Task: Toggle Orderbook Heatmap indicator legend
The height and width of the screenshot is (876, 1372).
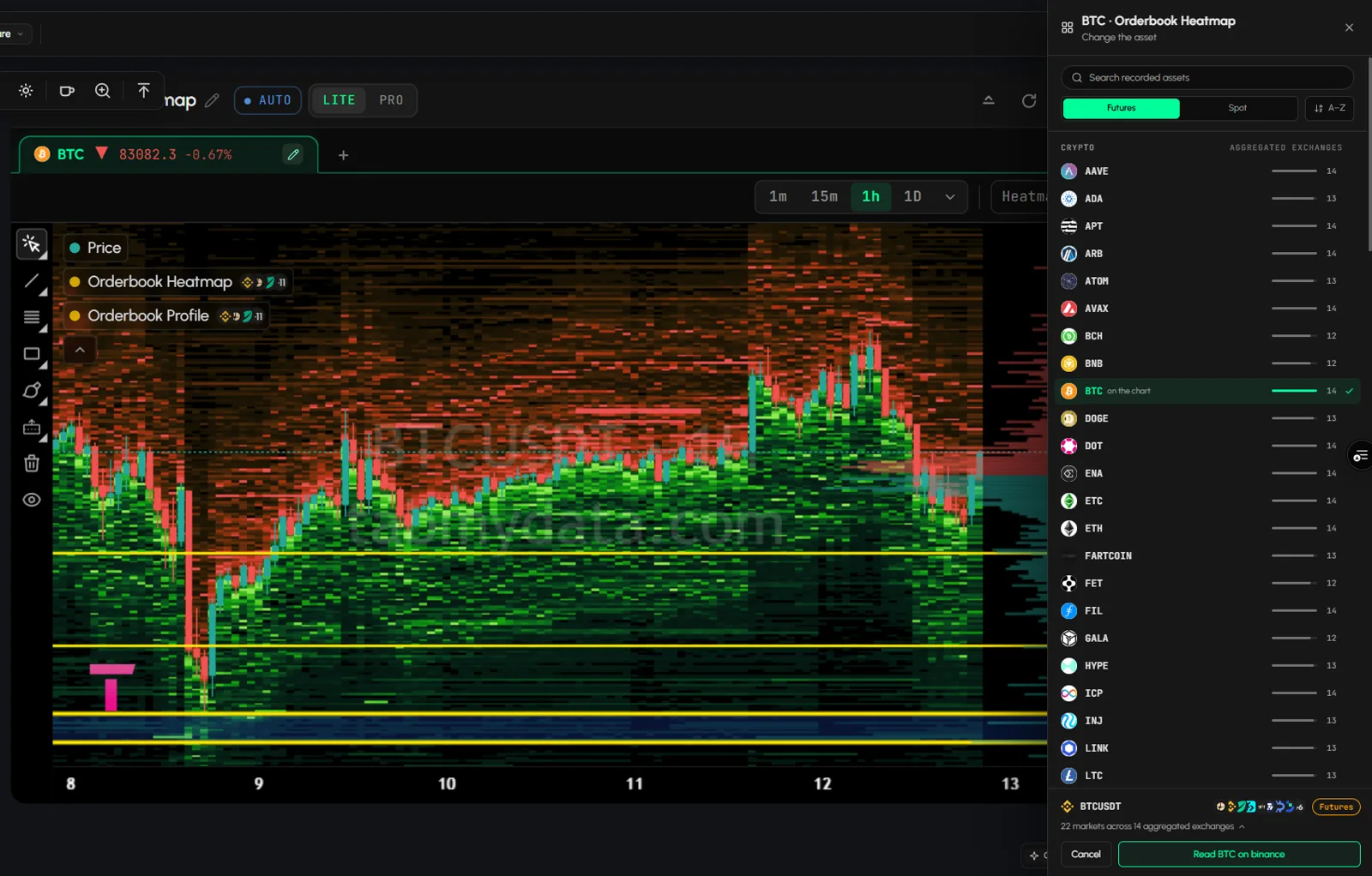Action: (x=178, y=282)
